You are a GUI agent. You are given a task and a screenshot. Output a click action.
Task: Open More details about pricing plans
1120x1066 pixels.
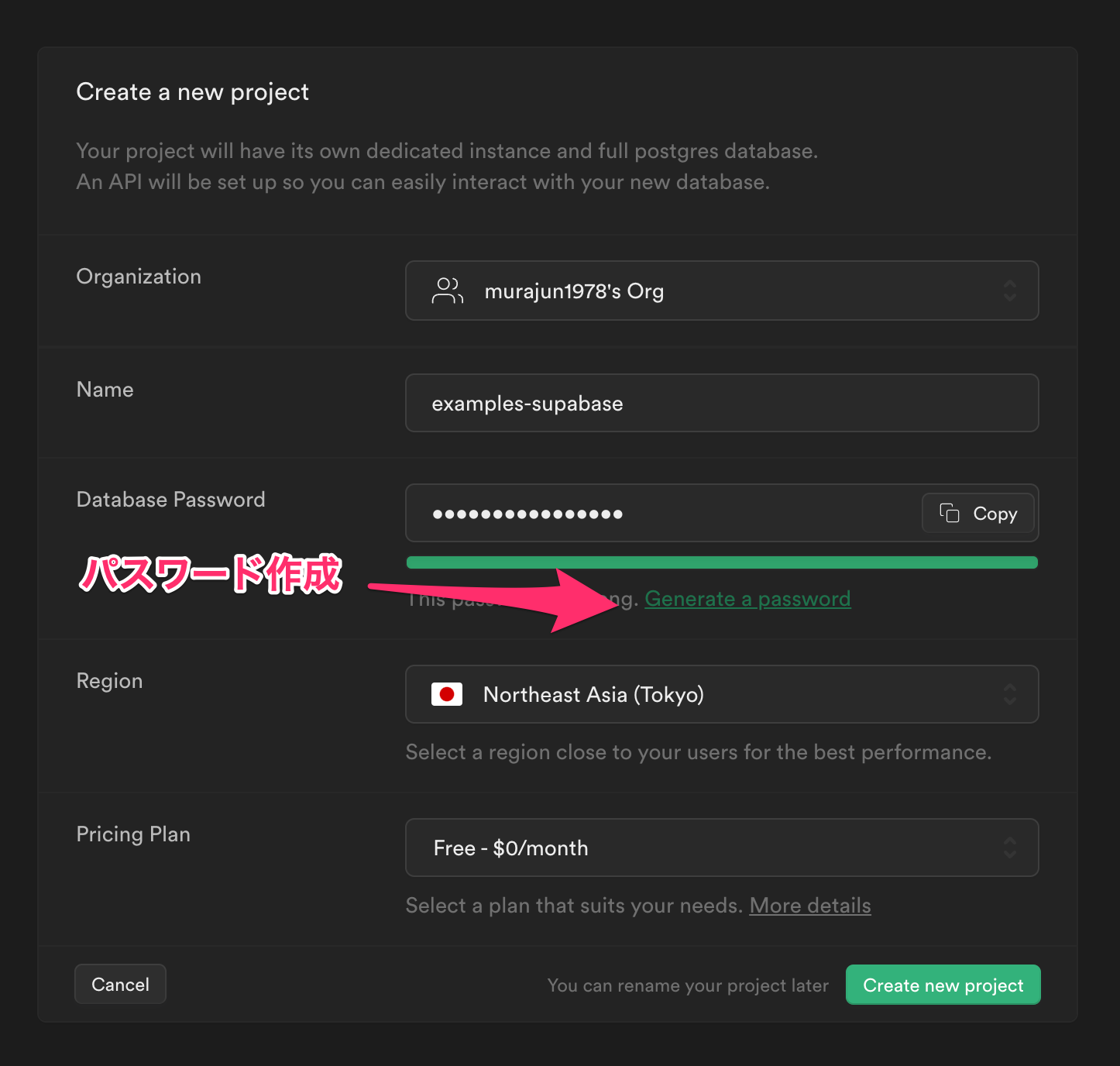[810, 905]
